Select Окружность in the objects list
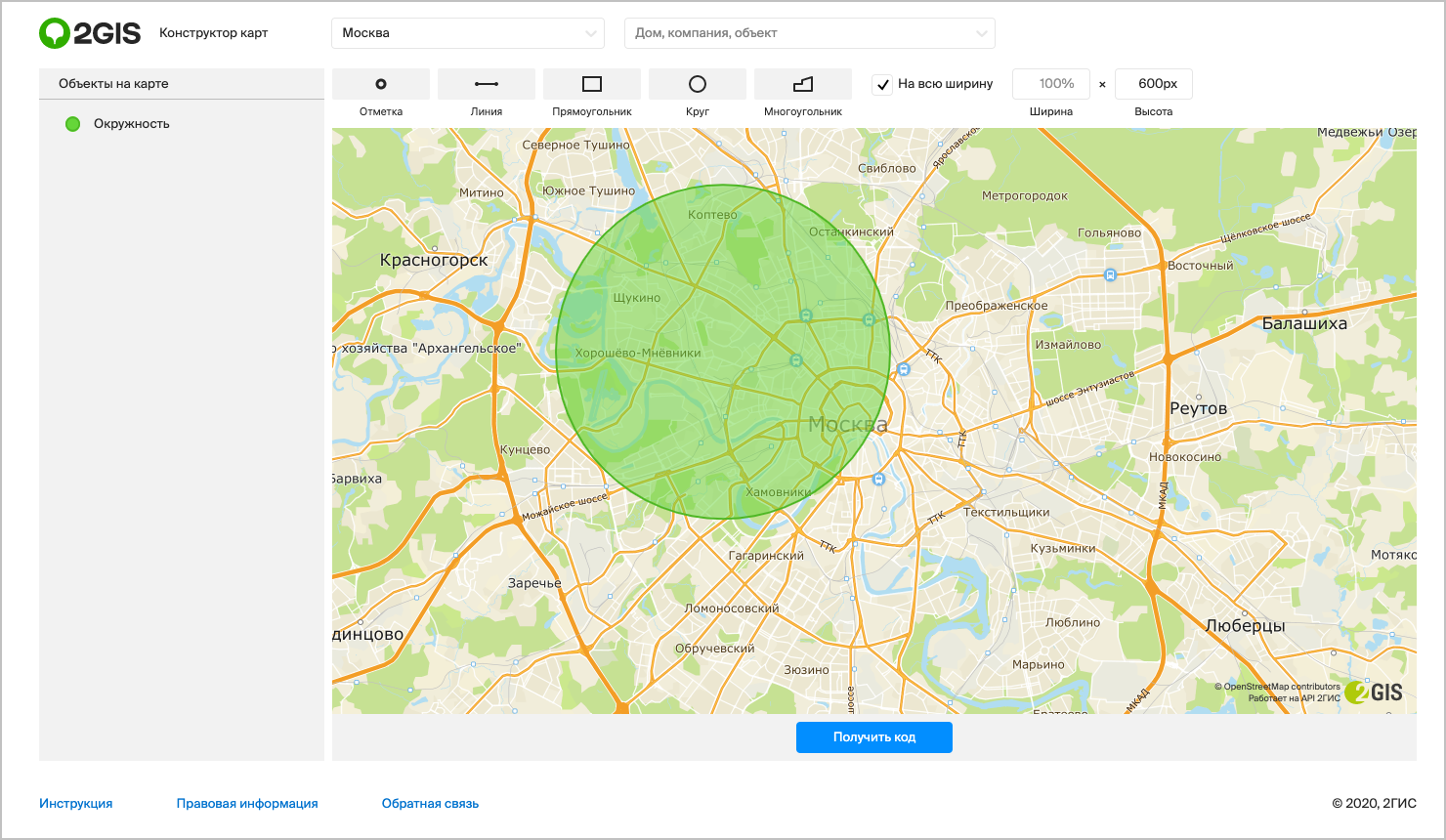This screenshot has width=1446, height=840. (x=132, y=124)
